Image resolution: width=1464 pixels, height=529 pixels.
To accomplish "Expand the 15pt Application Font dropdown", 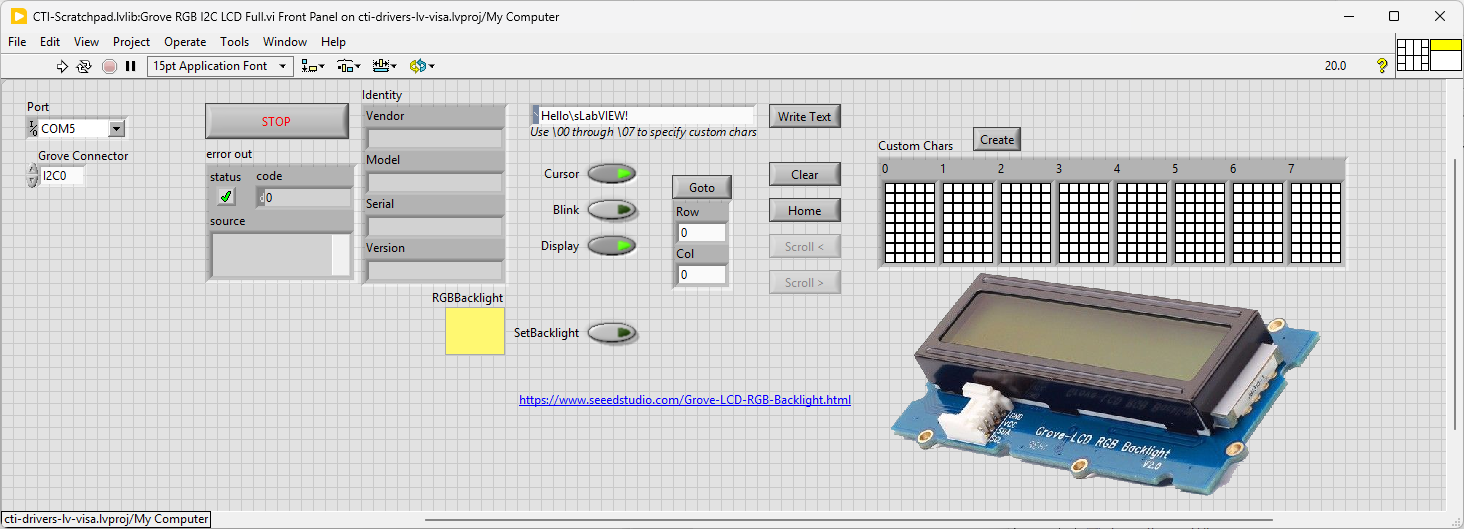I will pyautogui.click(x=220, y=66).
